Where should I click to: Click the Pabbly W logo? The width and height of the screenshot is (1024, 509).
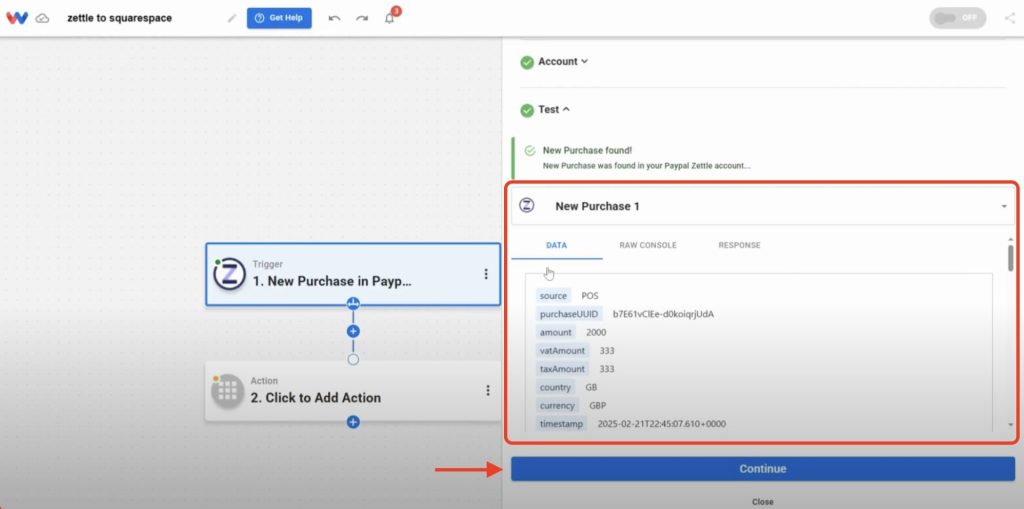(x=17, y=18)
